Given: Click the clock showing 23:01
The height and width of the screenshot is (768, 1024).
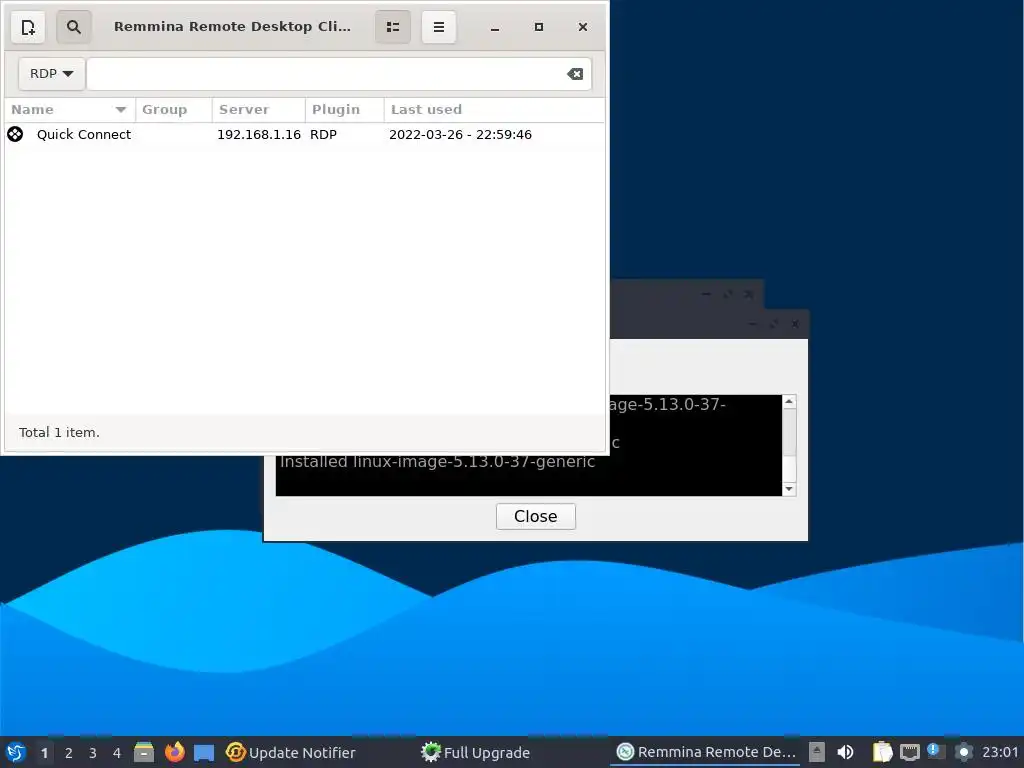Looking at the screenshot, I should tap(1000, 752).
